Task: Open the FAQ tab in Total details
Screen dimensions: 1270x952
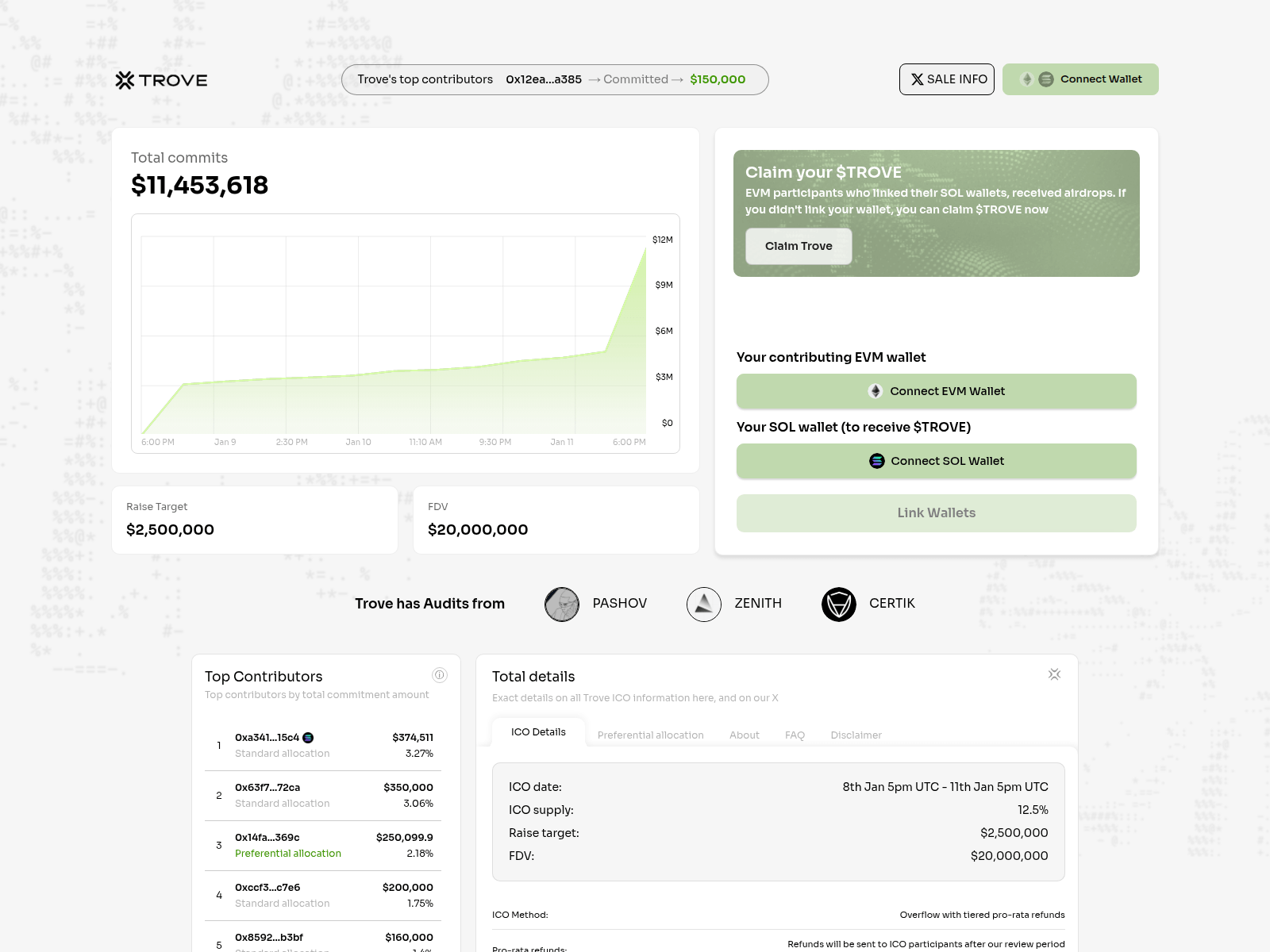Action: coord(795,735)
